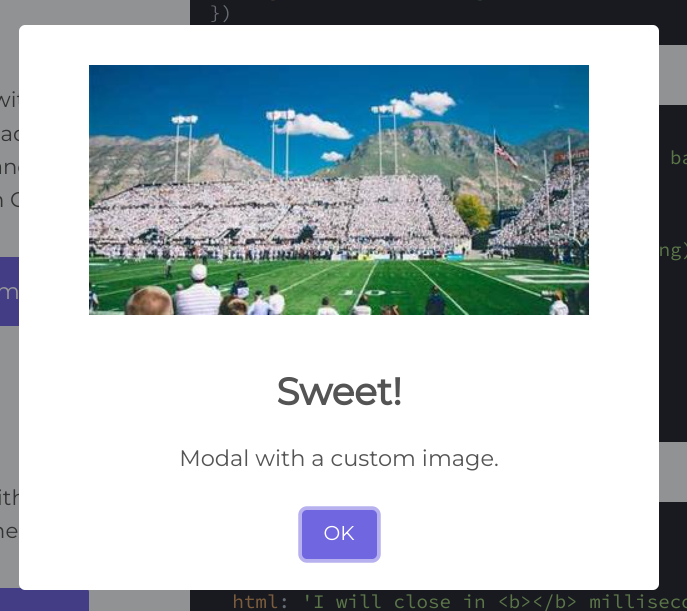Click the stadium photo in the modal
Image resolution: width=687 pixels, height=611 pixels.
click(339, 190)
